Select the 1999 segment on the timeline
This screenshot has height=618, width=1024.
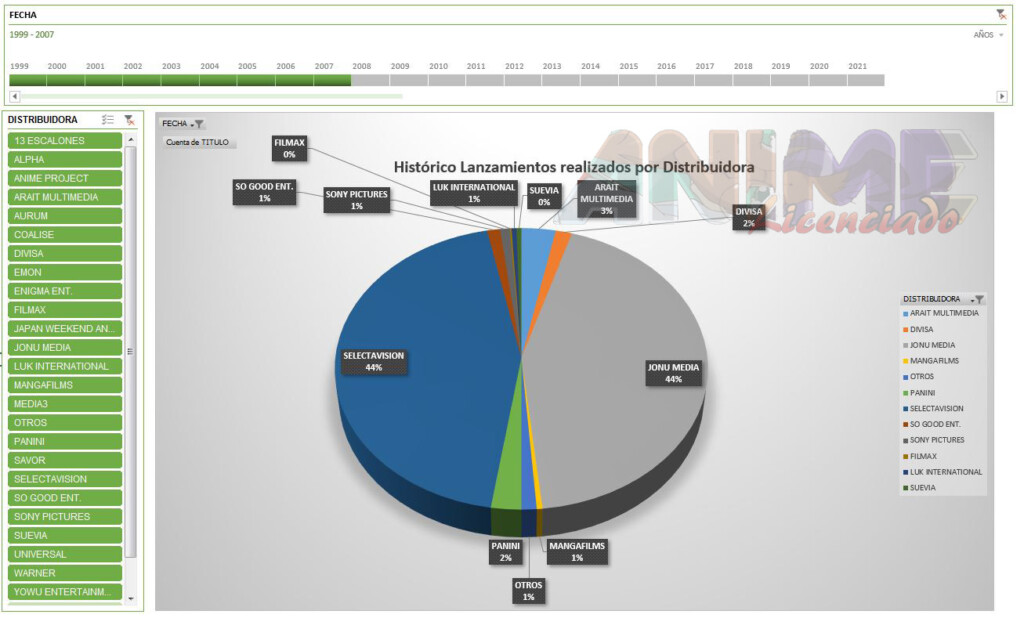click(27, 80)
